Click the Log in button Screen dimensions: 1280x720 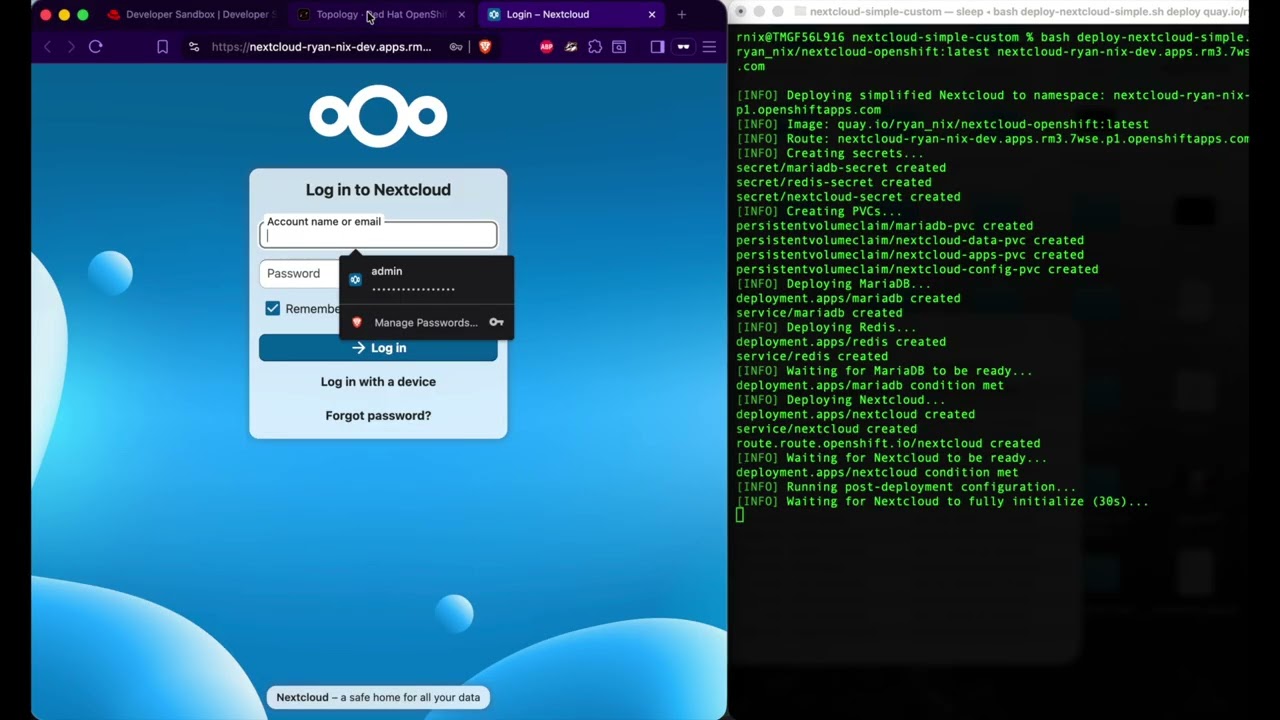point(378,348)
